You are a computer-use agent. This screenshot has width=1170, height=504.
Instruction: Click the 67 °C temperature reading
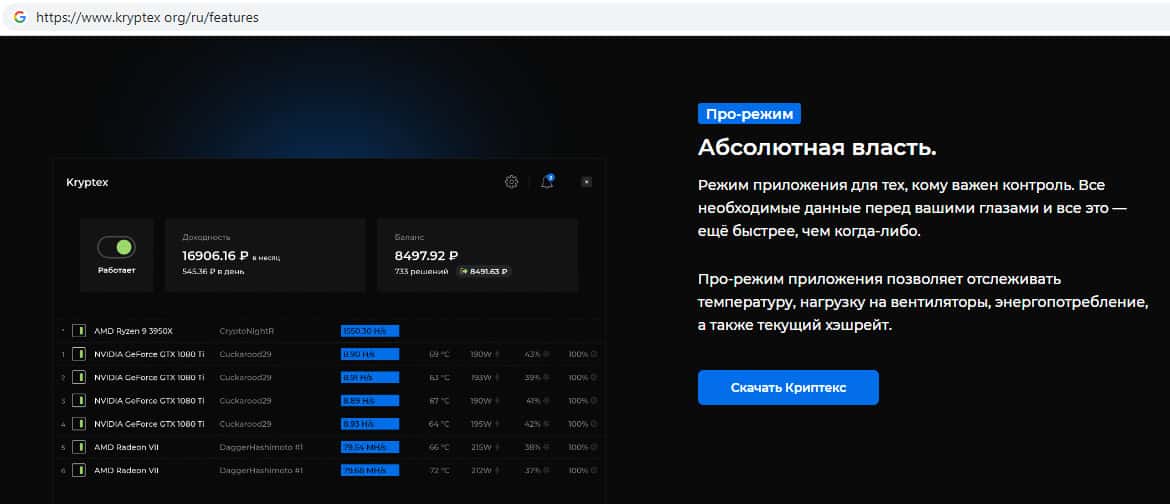[439, 400]
